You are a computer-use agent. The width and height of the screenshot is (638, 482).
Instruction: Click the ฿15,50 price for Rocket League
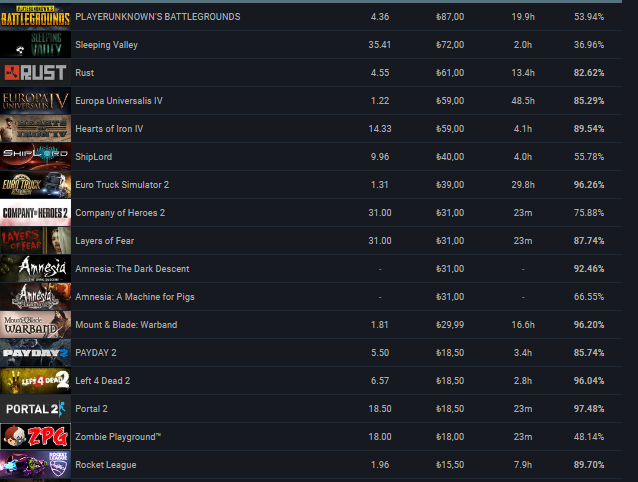(x=450, y=465)
